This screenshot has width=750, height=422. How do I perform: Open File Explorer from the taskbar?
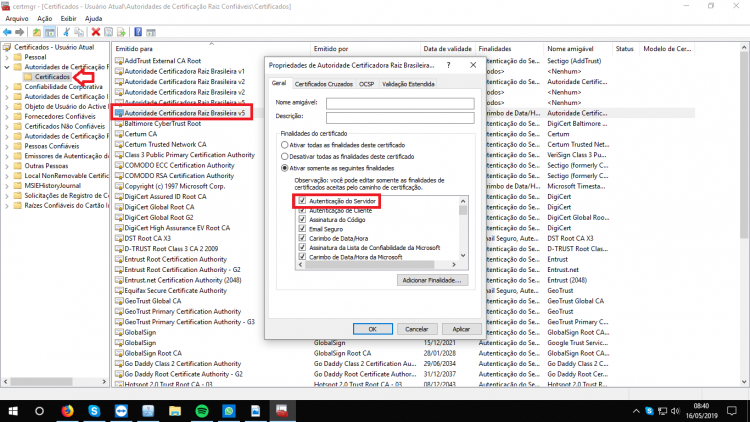click(175, 411)
